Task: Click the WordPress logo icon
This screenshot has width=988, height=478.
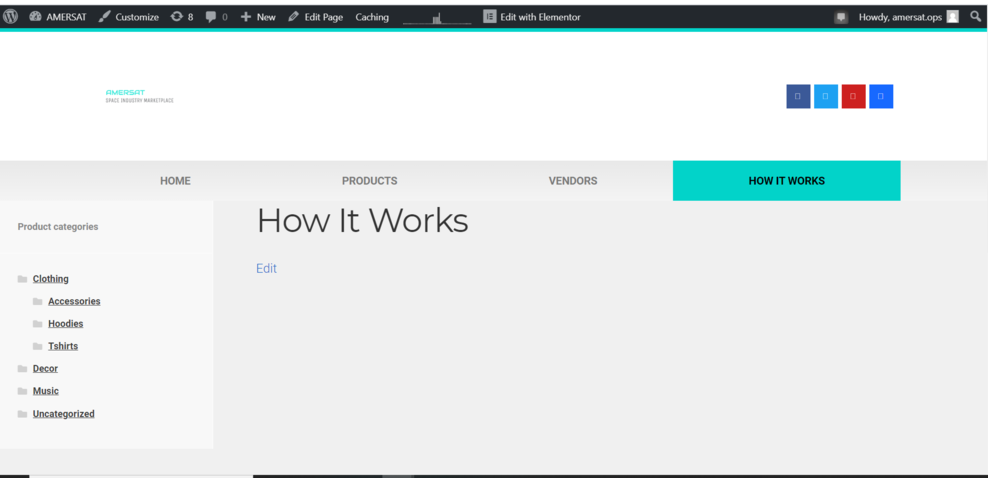Action: click(x=11, y=17)
